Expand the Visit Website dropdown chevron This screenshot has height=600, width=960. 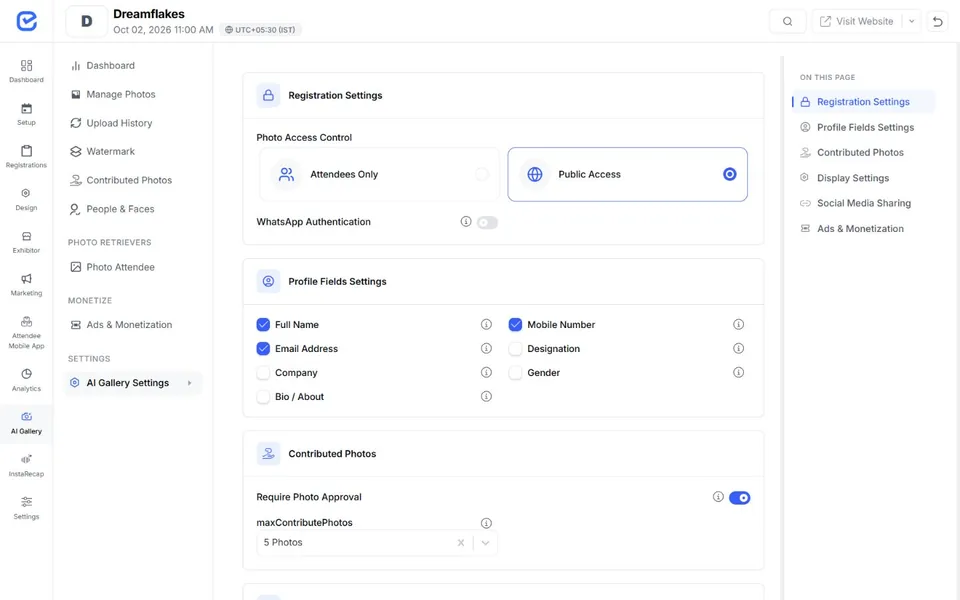click(x=912, y=21)
